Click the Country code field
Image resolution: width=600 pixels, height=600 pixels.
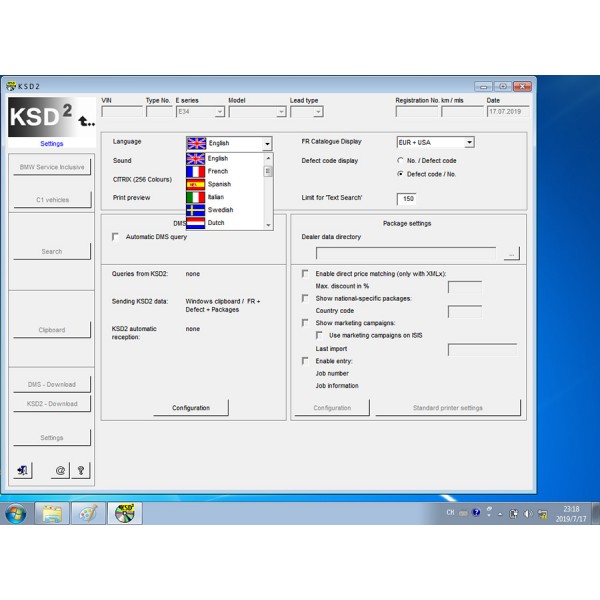[465, 311]
